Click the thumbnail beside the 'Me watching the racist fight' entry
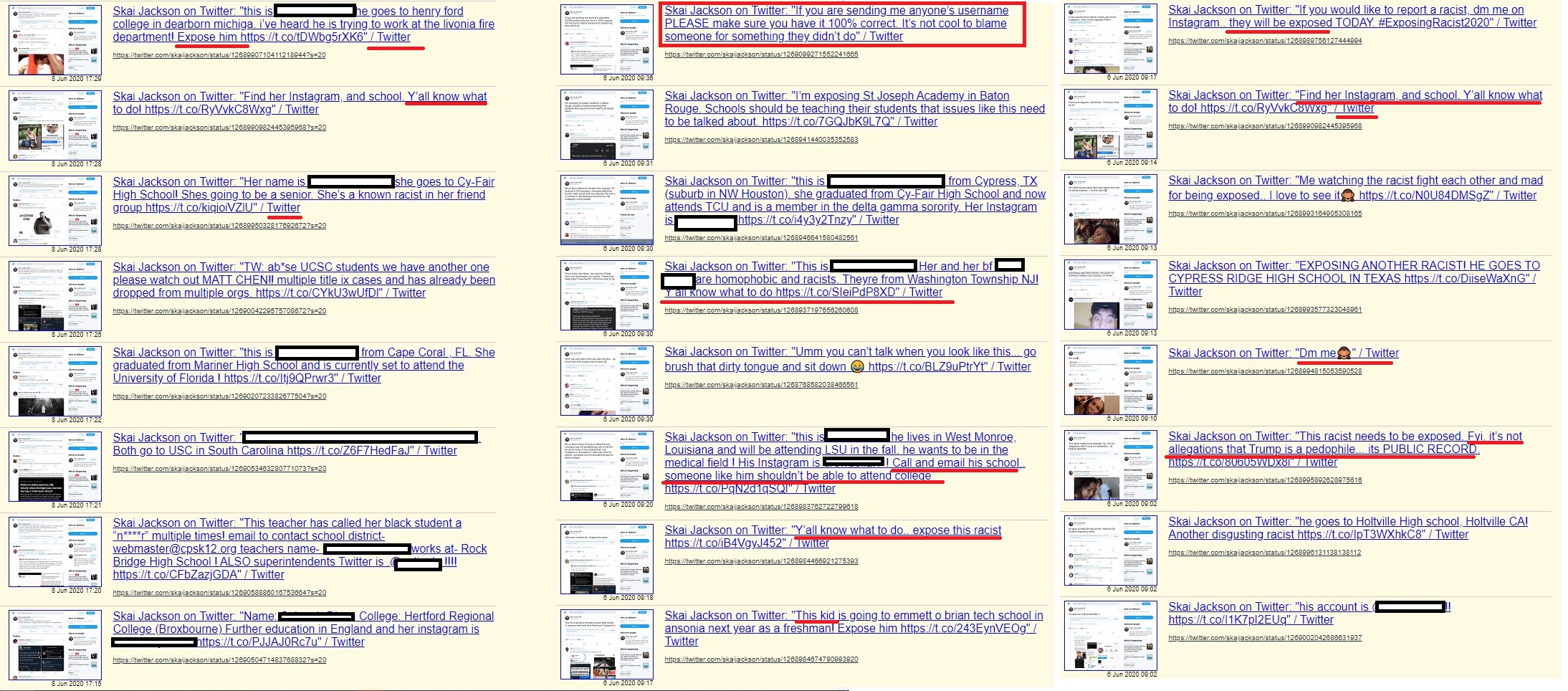Image resolution: width=1568 pixels, height=691 pixels. coord(1111,209)
